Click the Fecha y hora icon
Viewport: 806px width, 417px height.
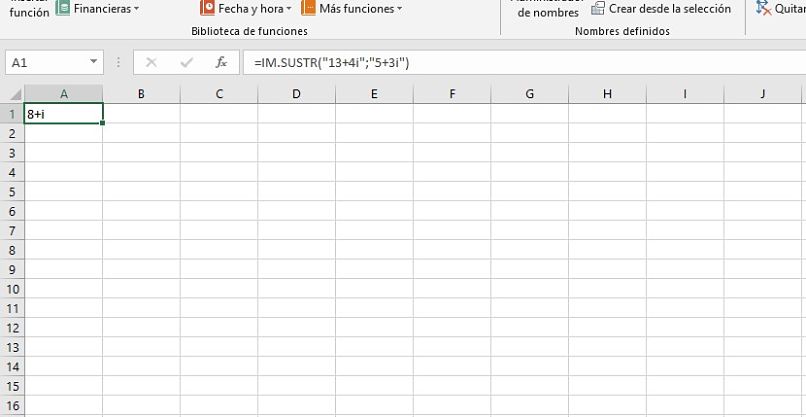(x=208, y=8)
